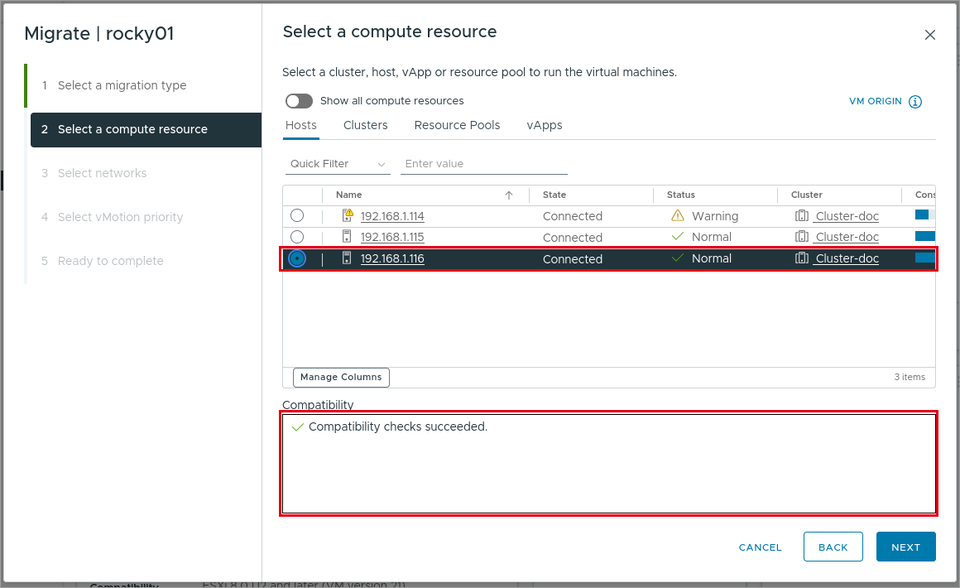Sort hosts using the Name column arrow
This screenshot has width=960, height=588.
pyautogui.click(x=509, y=195)
